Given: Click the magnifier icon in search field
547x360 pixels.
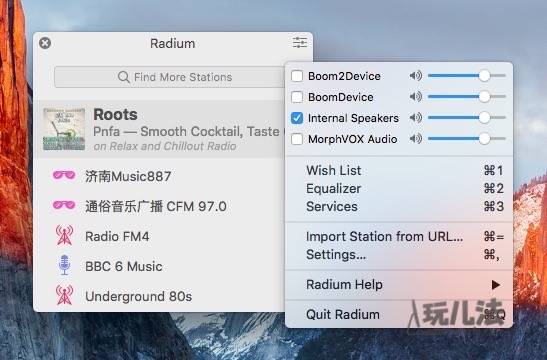Looking at the screenshot, I should [123, 77].
